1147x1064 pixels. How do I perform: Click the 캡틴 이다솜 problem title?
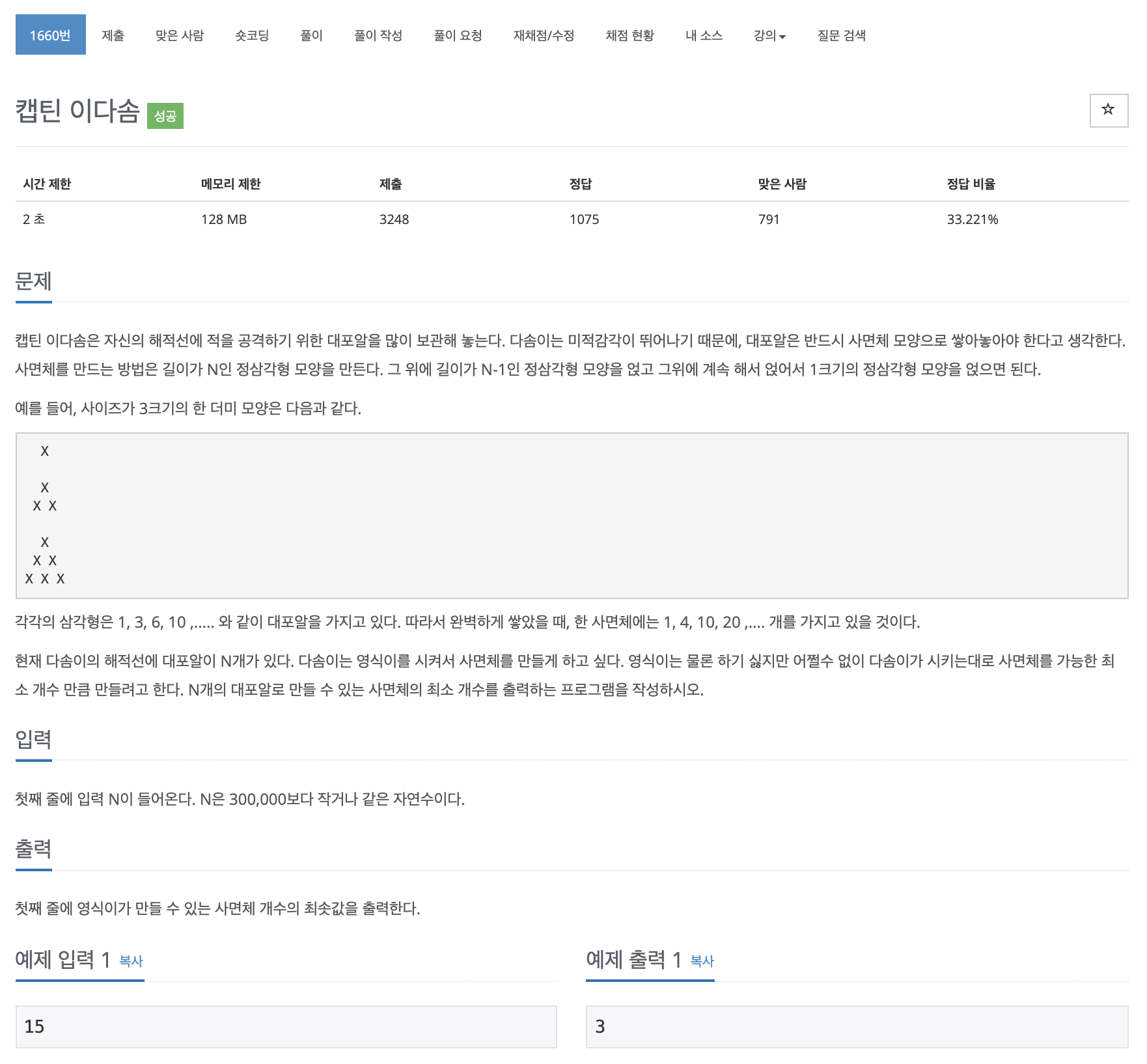click(x=77, y=111)
